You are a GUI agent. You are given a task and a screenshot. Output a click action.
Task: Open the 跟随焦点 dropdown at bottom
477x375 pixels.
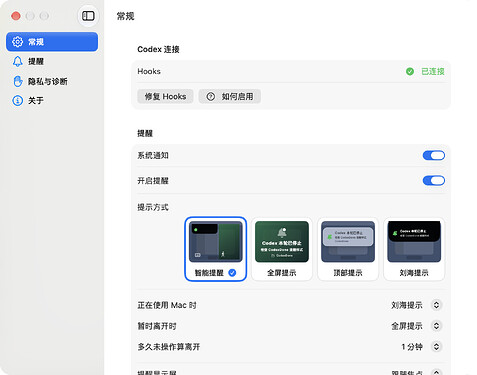point(436,372)
